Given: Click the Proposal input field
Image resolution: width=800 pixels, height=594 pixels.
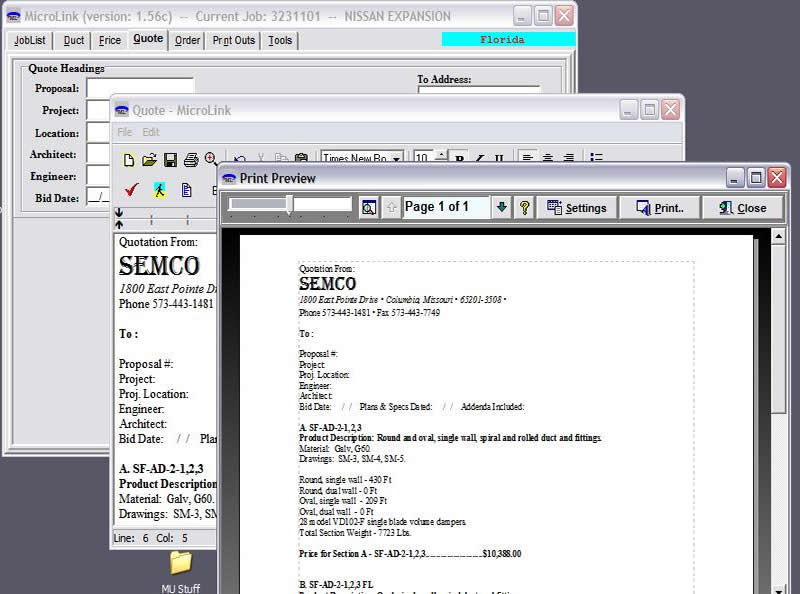Looking at the screenshot, I should [140, 88].
